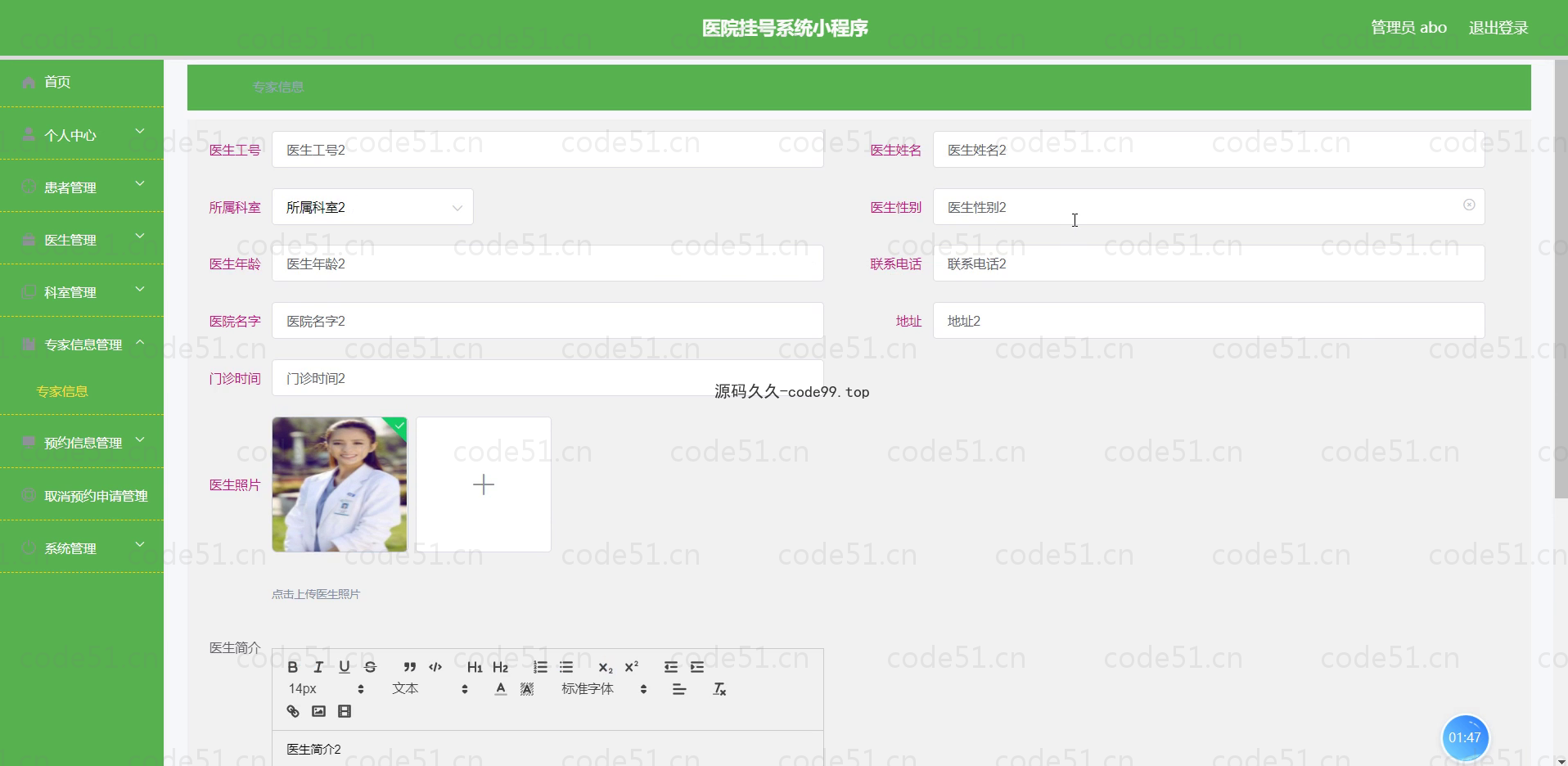1568x766 pixels.
Task: Insert a video into the editor
Action: coord(345,711)
